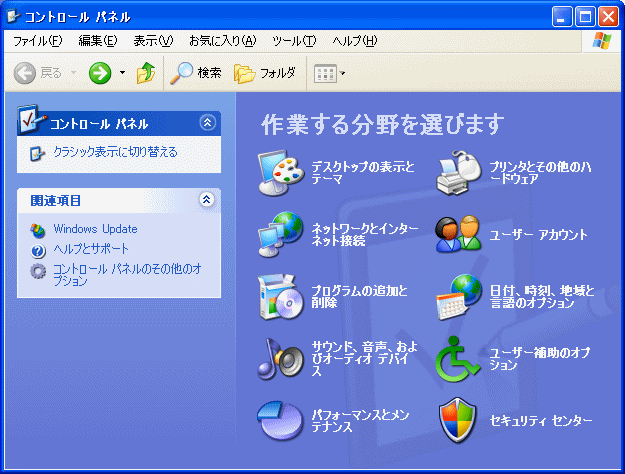Image resolution: width=625 pixels, height=474 pixels.
Task: Open the ヘルプ(H) menu
Action: coord(355,41)
